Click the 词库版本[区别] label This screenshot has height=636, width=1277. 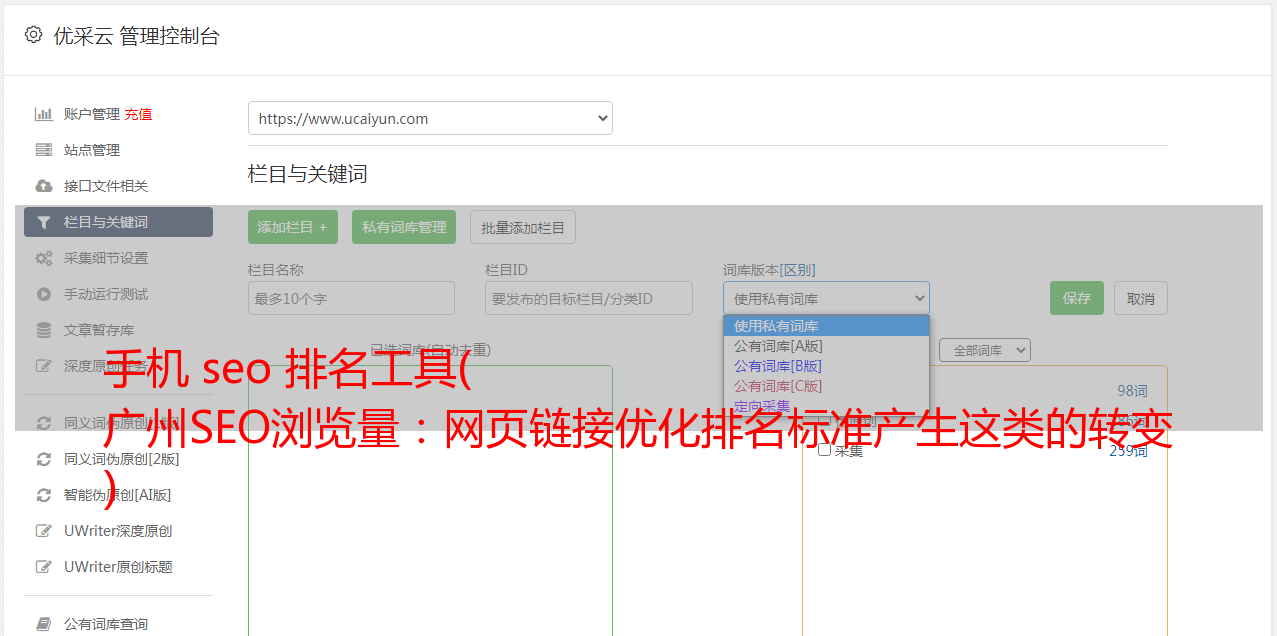click(x=769, y=270)
